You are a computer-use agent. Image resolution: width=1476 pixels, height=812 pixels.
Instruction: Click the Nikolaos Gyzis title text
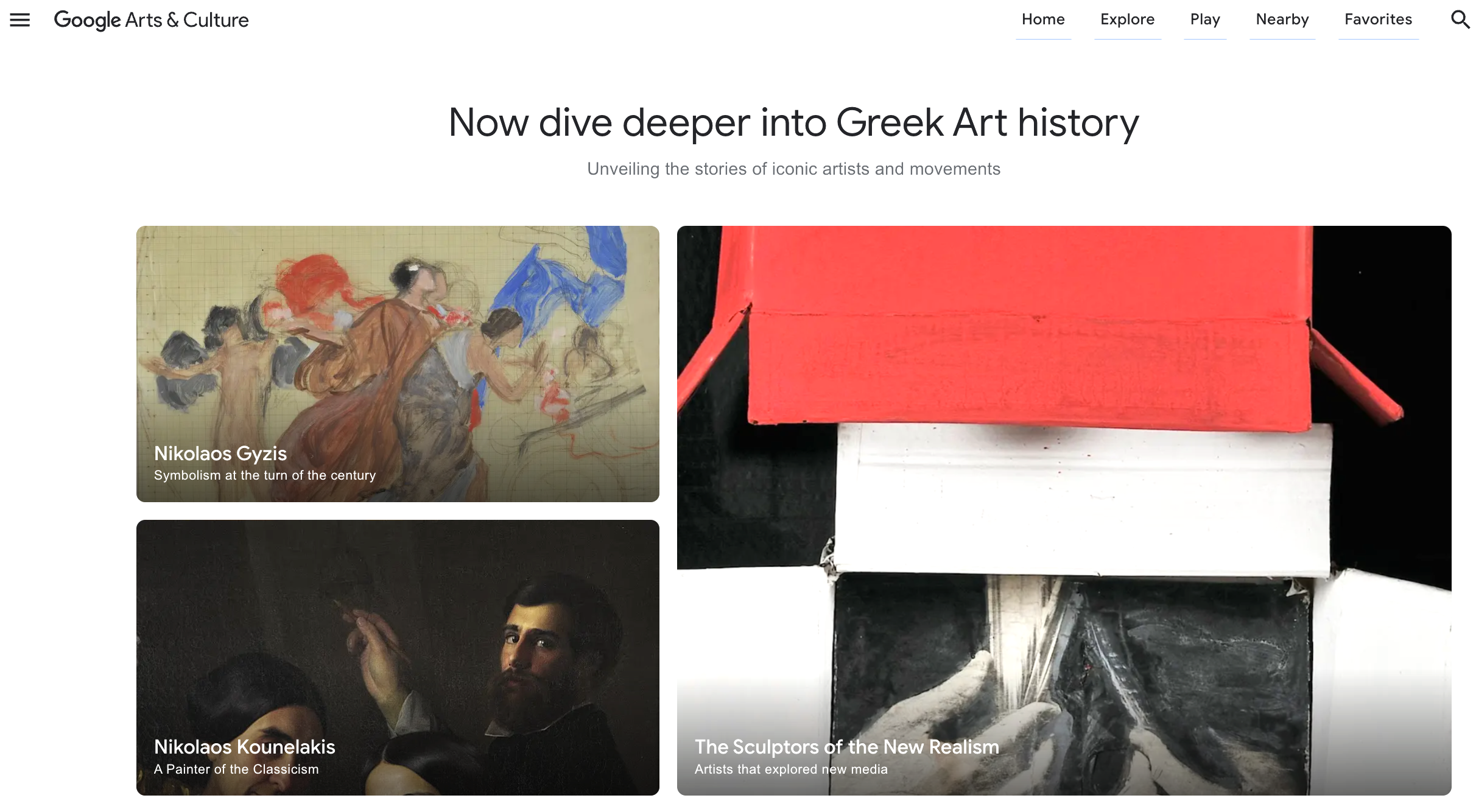220,453
